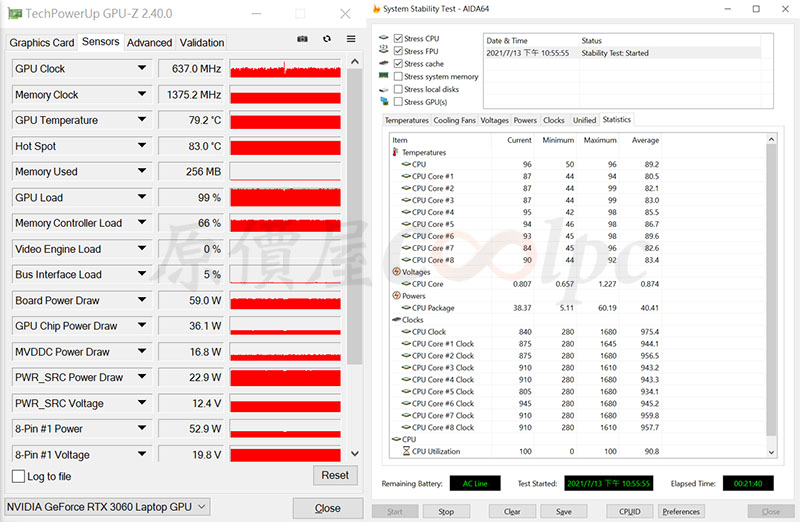This screenshot has width=800, height=522.
Task: Click the icon beside CPU Clock row
Action: (406, 332)
